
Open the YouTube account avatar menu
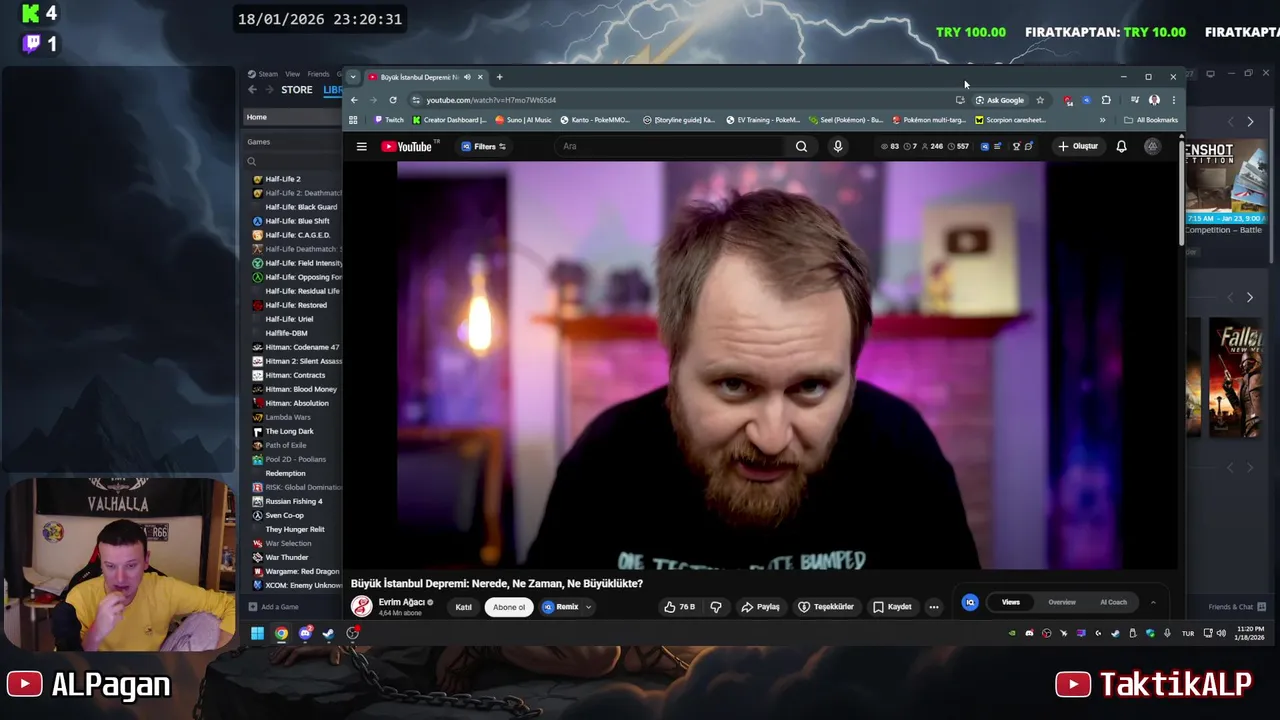pos(1152,147)
